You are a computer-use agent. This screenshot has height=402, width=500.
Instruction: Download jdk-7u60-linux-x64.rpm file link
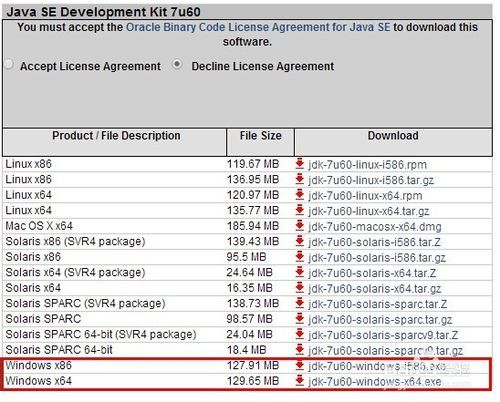click(365, 196)
